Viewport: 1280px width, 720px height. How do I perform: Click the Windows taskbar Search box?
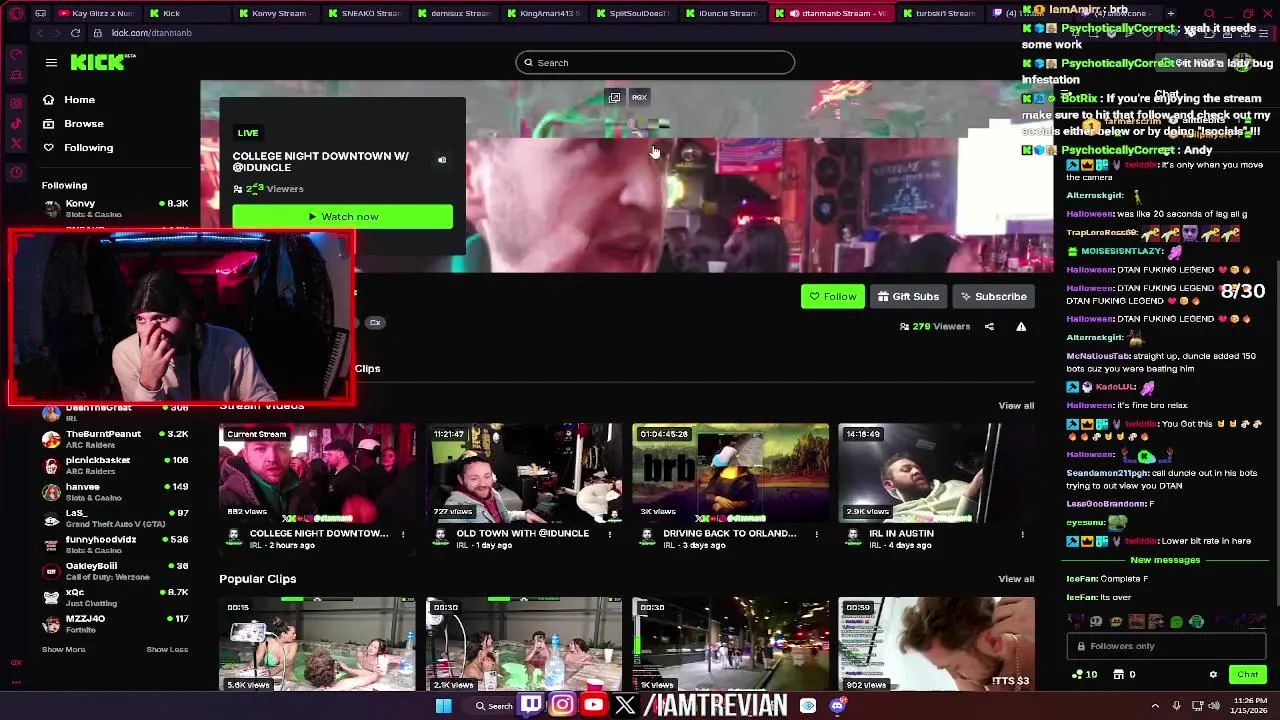494,706
